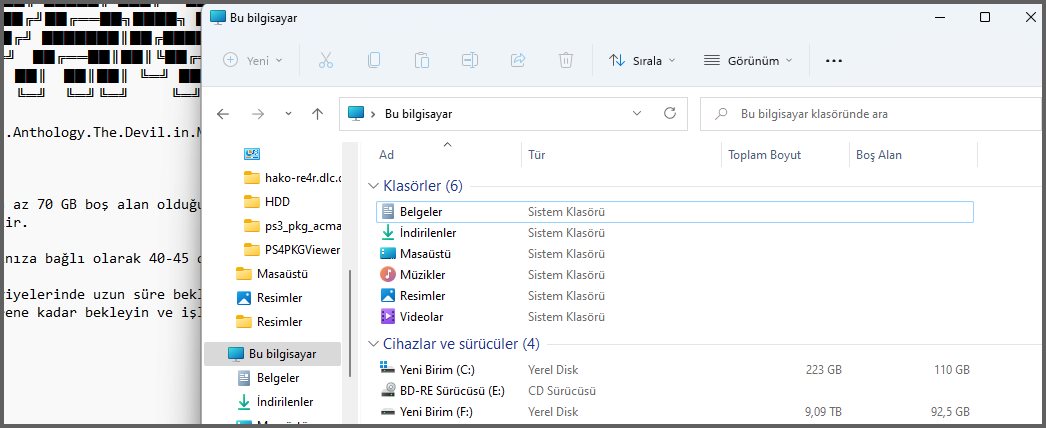
Task: Navigate back with the left arrow
Action: 224,114
